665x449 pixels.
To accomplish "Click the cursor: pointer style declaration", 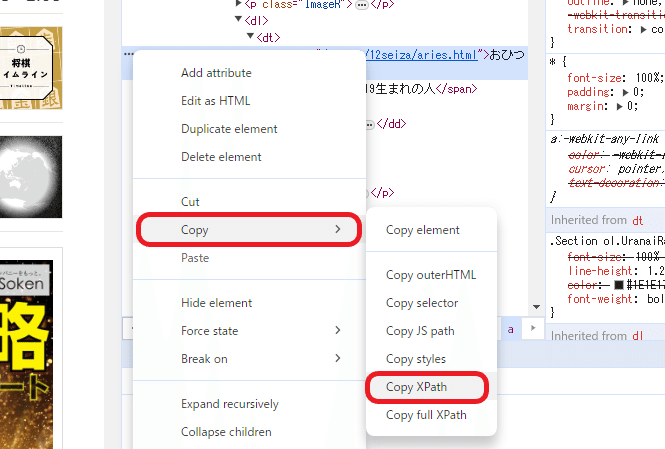I will pos(616,169).
